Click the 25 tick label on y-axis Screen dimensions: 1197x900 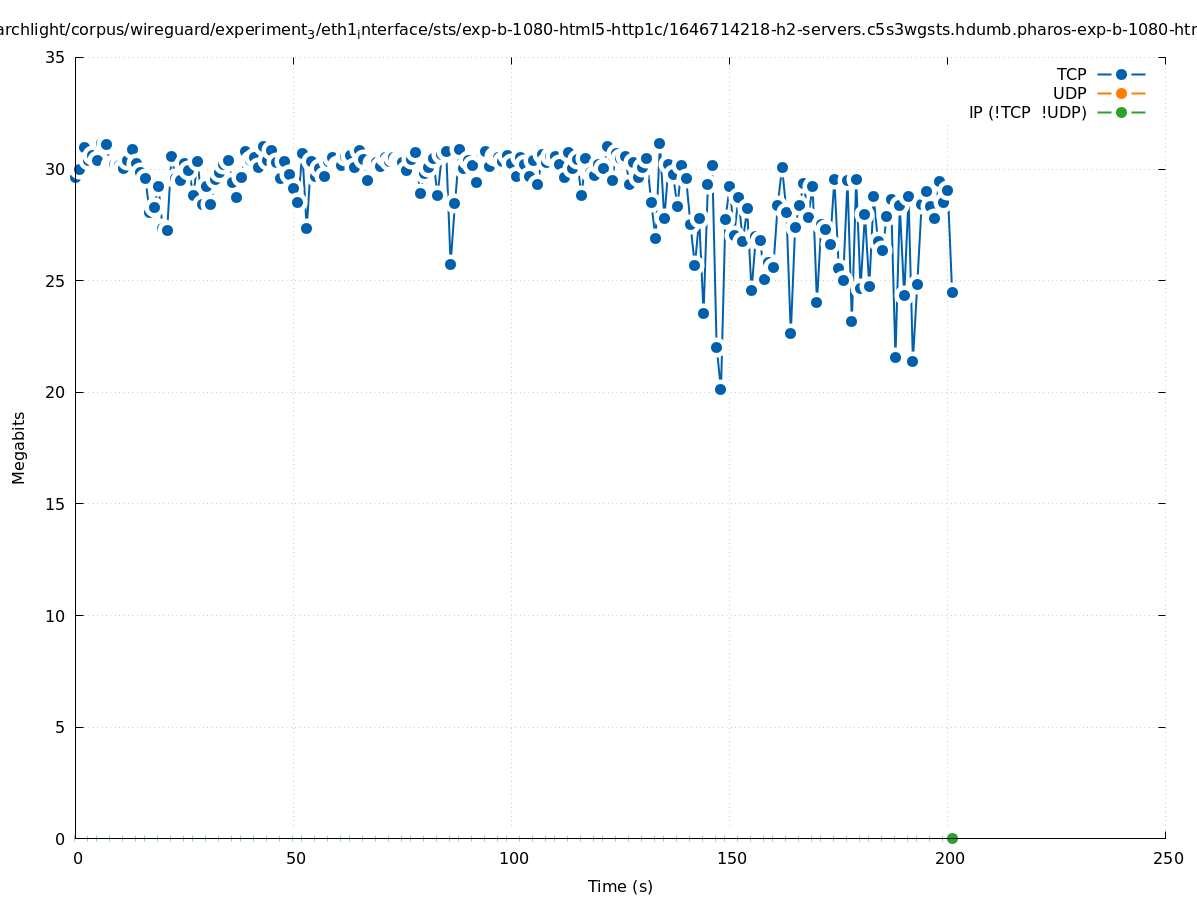[x=55, y=281]
